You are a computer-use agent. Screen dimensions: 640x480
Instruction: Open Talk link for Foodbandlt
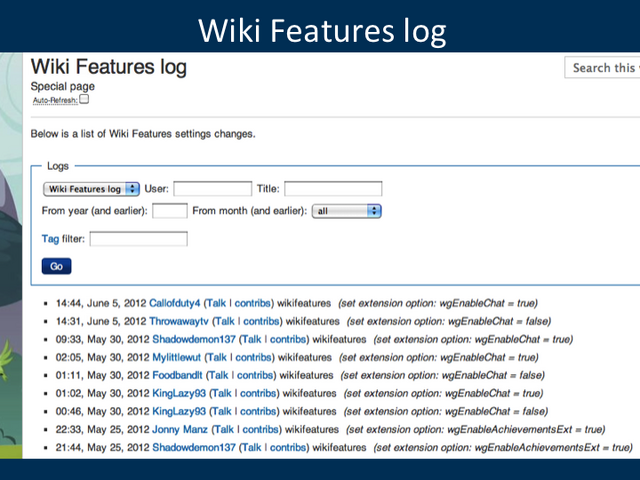218,375
